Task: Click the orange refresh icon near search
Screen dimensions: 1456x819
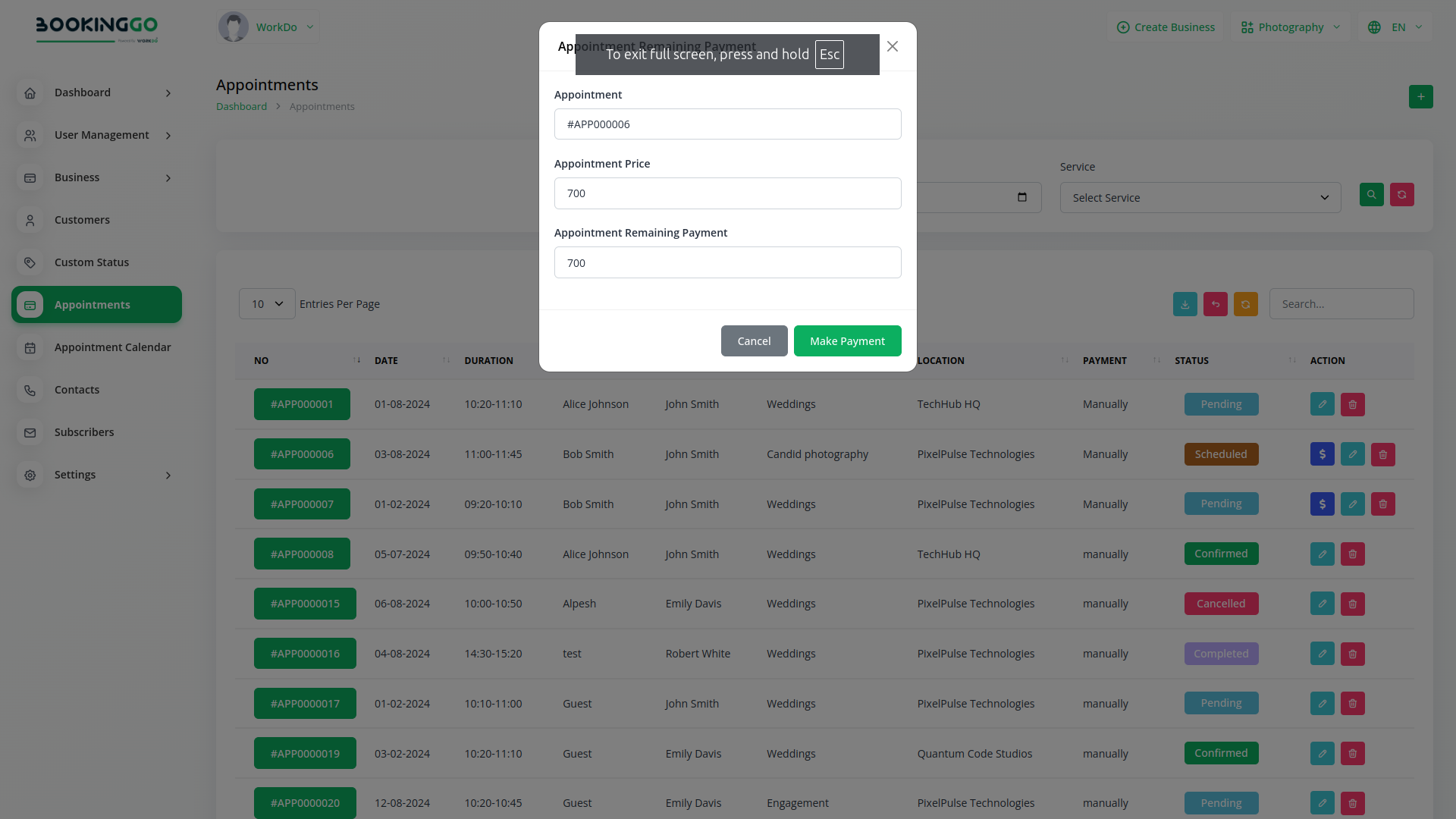Action: [1245, 304]
